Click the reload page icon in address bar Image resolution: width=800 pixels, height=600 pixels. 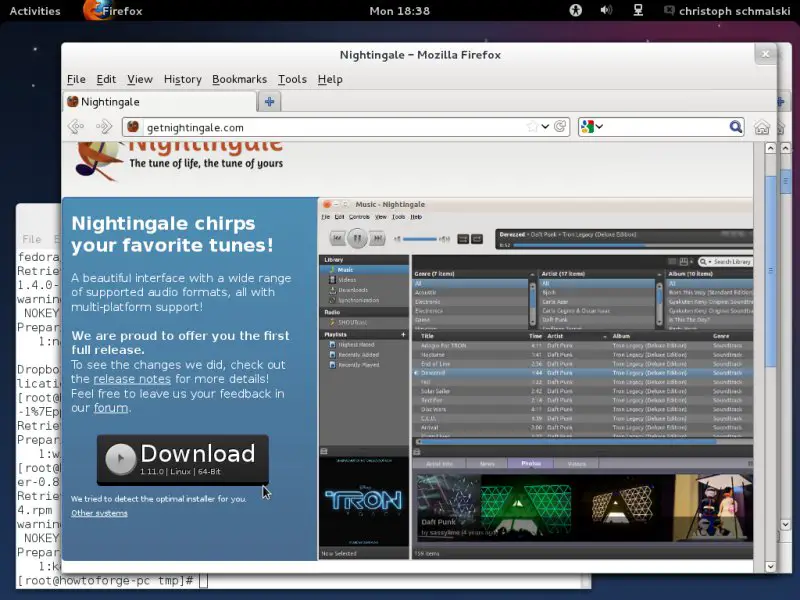coord(560,127)
